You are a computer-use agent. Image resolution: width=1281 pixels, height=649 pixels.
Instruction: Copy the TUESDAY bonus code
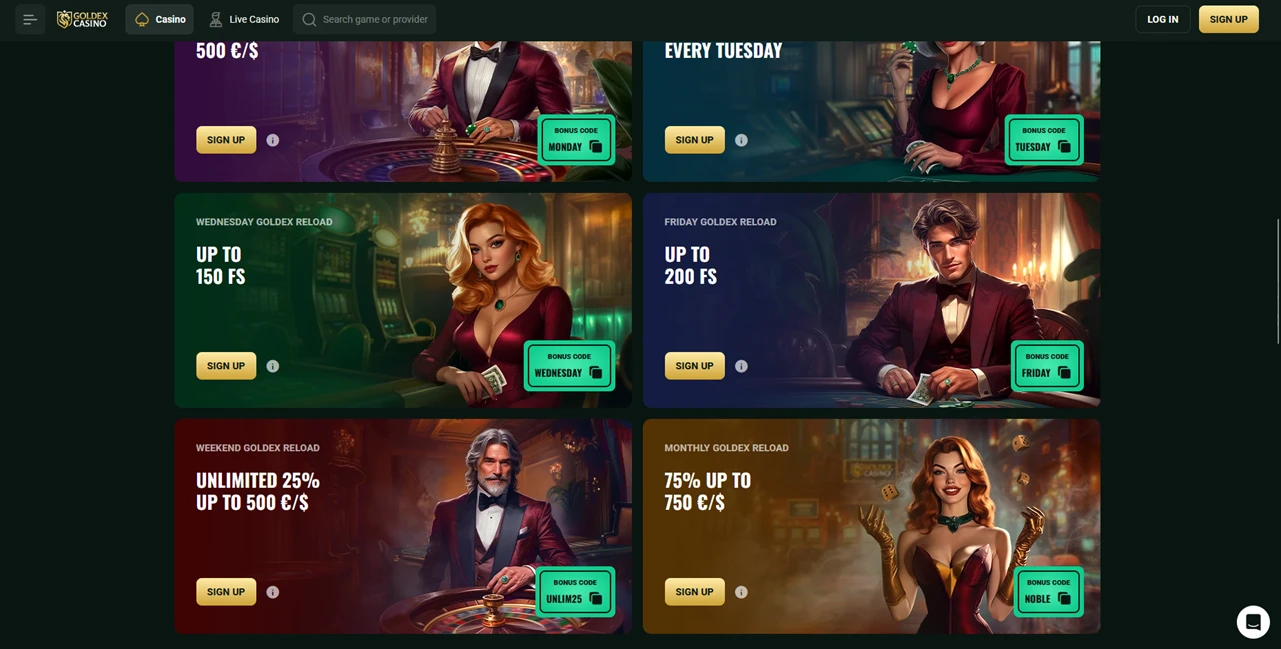click(1064, 147)
